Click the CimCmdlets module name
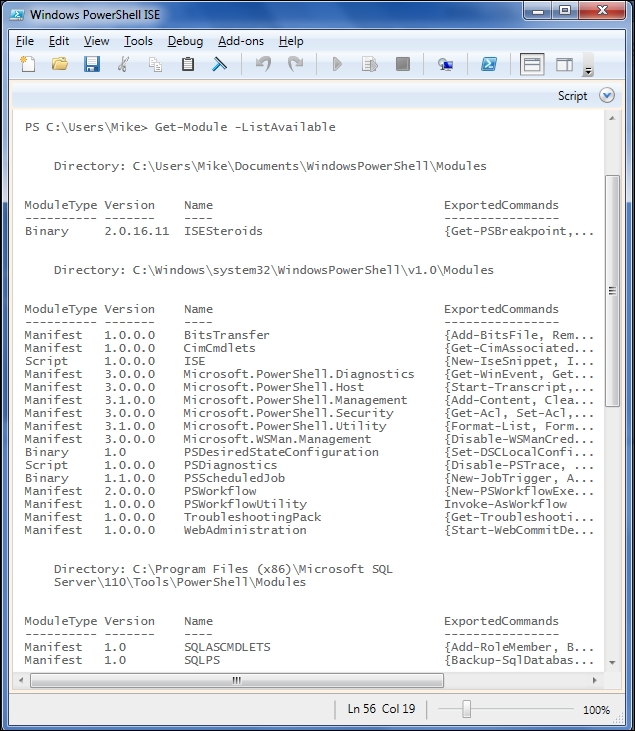This screenshot has height=731, width=635. click(220, 348)
